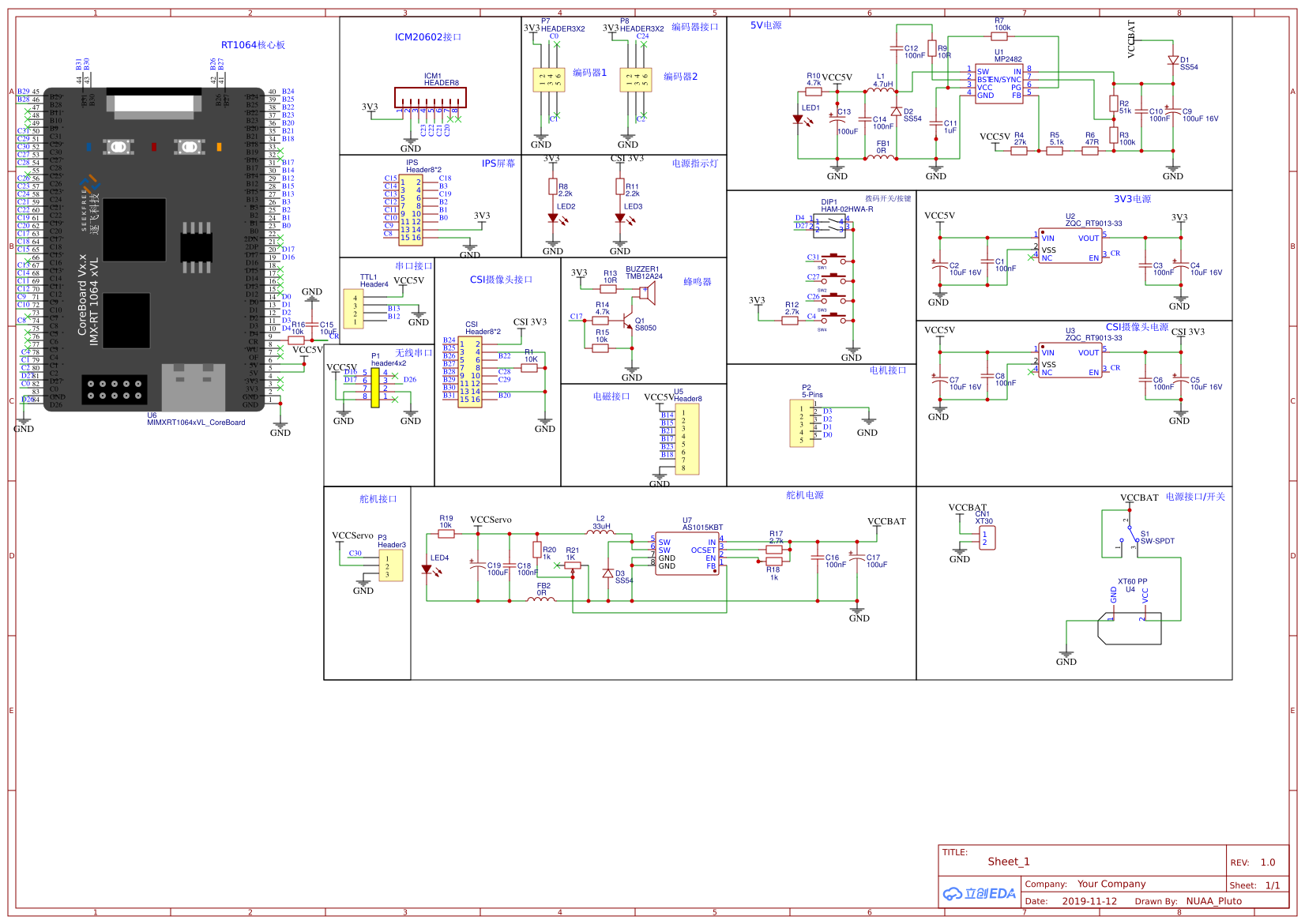Click the SW1 push button symbol
The height and width of the screenshot is (924, 1305).
[833, 260]
